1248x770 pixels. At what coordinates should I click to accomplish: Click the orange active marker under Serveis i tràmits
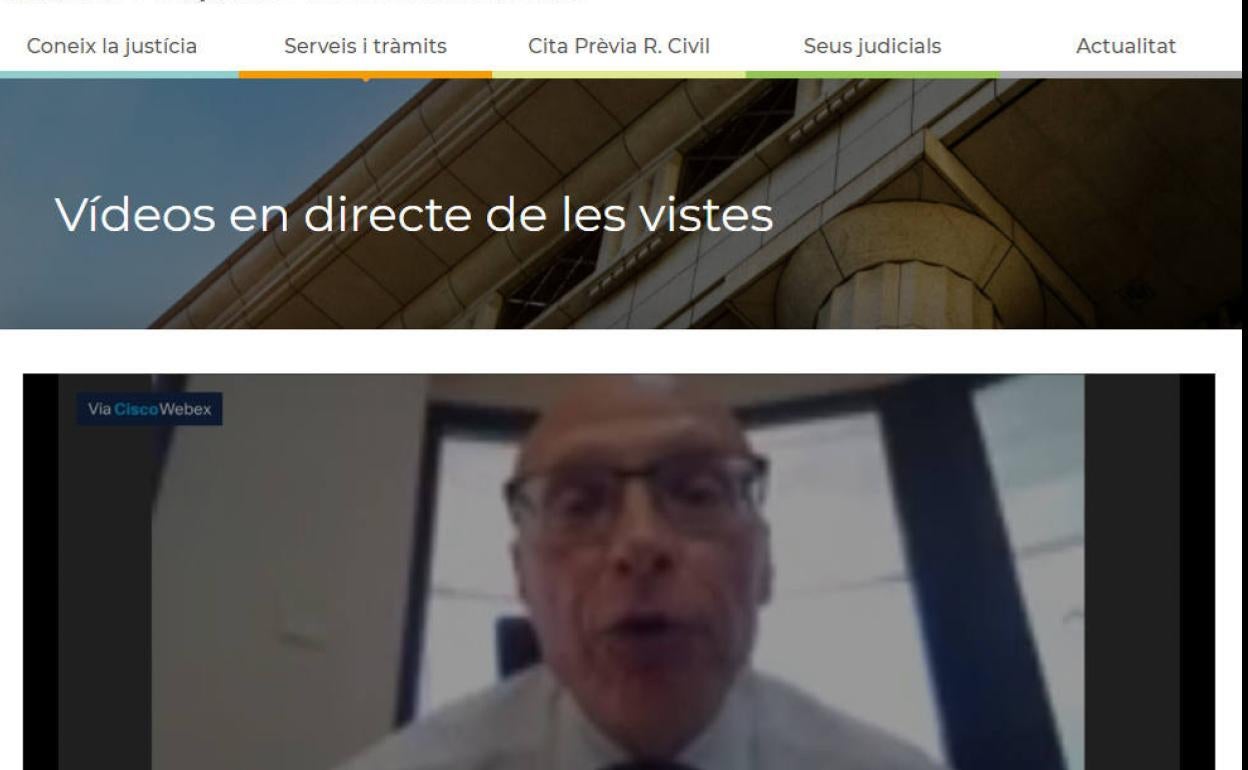(365, 79)
